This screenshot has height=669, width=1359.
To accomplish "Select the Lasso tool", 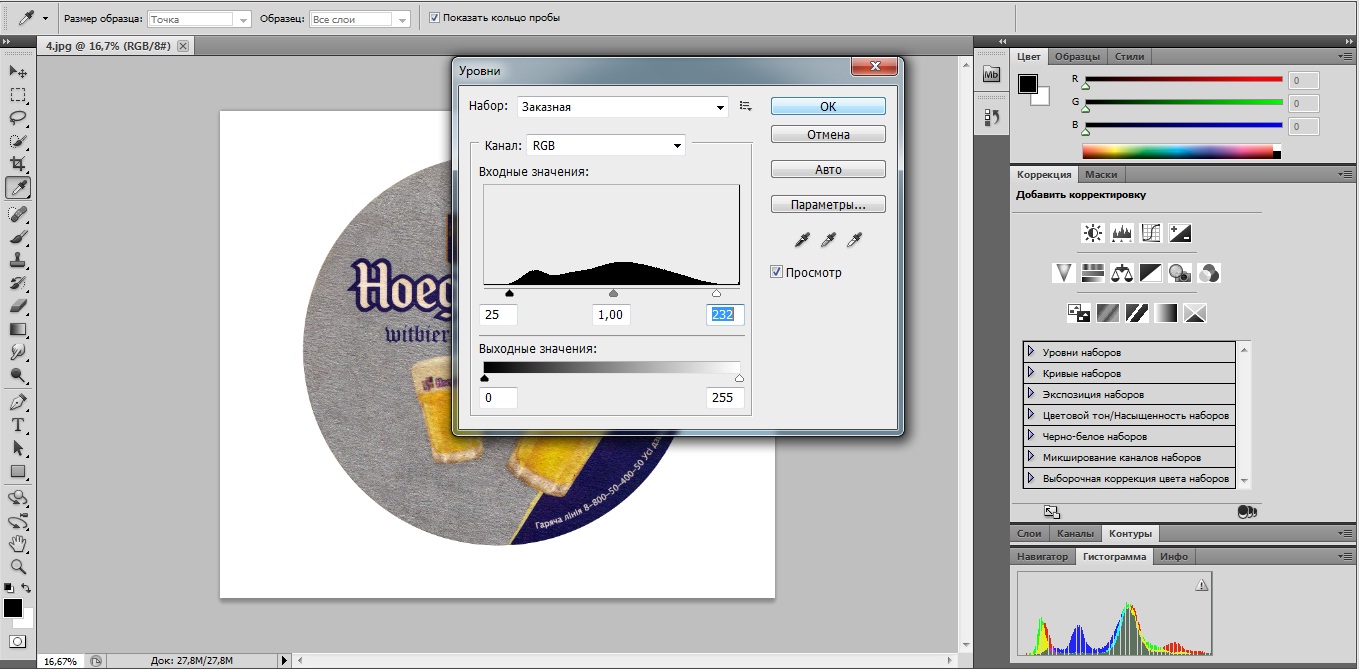I will pyautogui.click(x=18, y=118).
